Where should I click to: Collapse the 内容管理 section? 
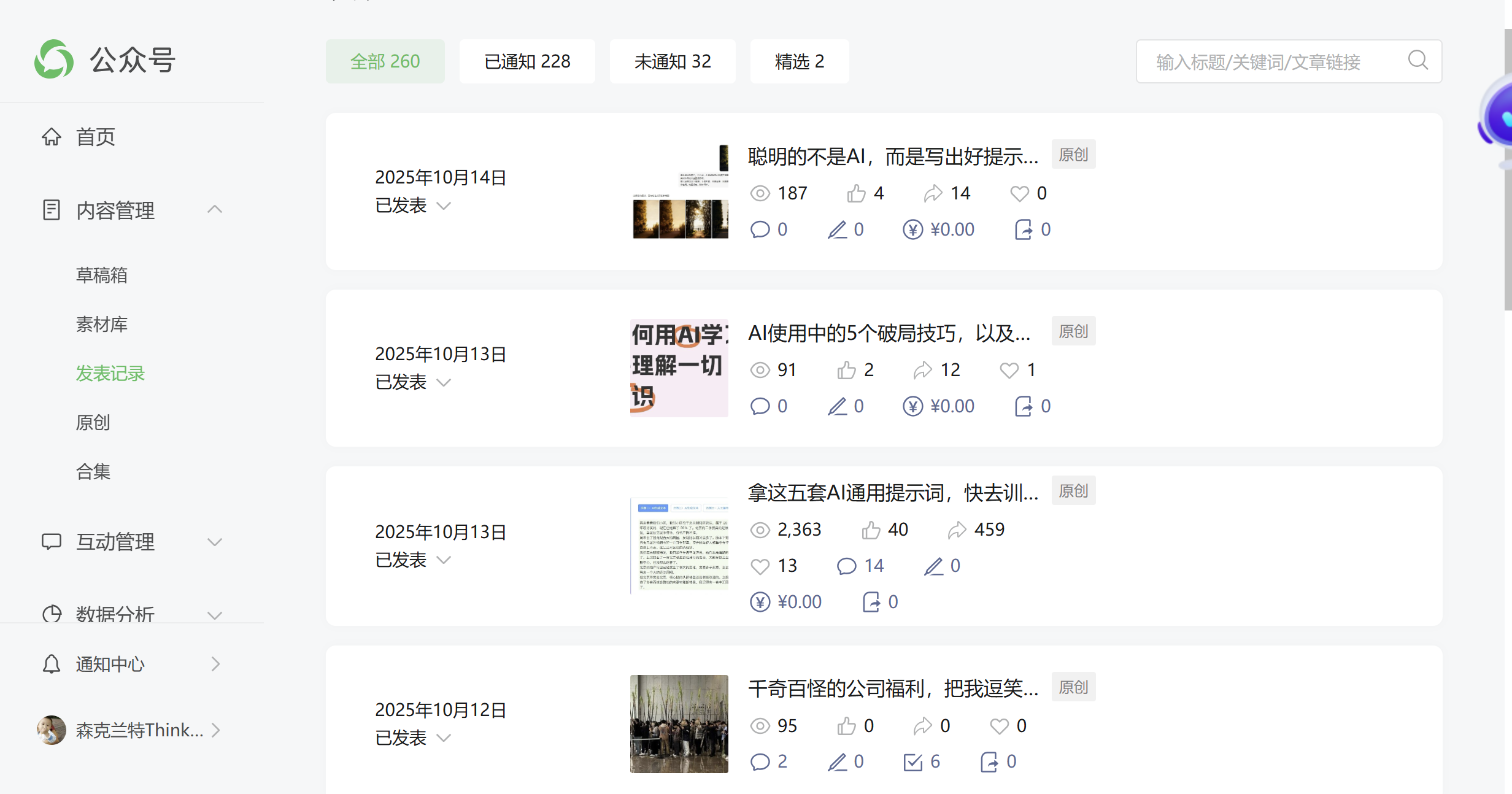click(x=214, y=210)
